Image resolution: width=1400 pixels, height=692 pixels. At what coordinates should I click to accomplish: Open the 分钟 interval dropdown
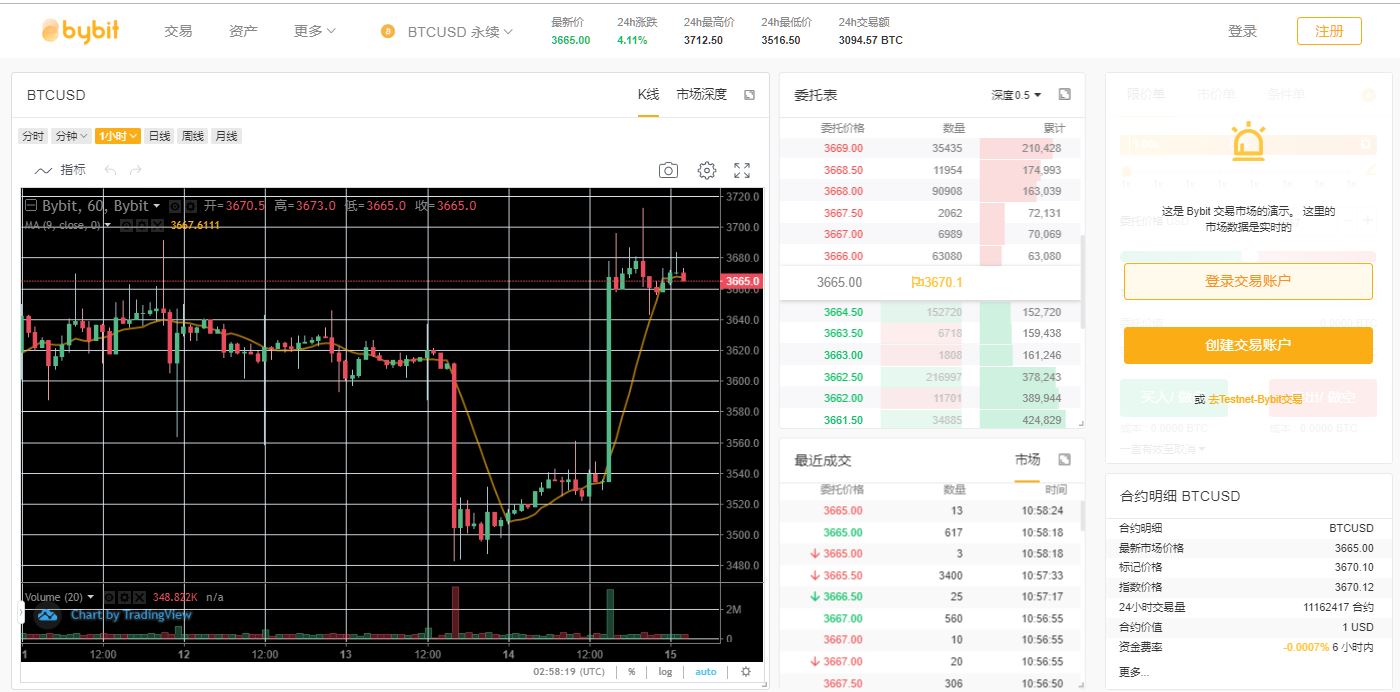click(71, 136)
